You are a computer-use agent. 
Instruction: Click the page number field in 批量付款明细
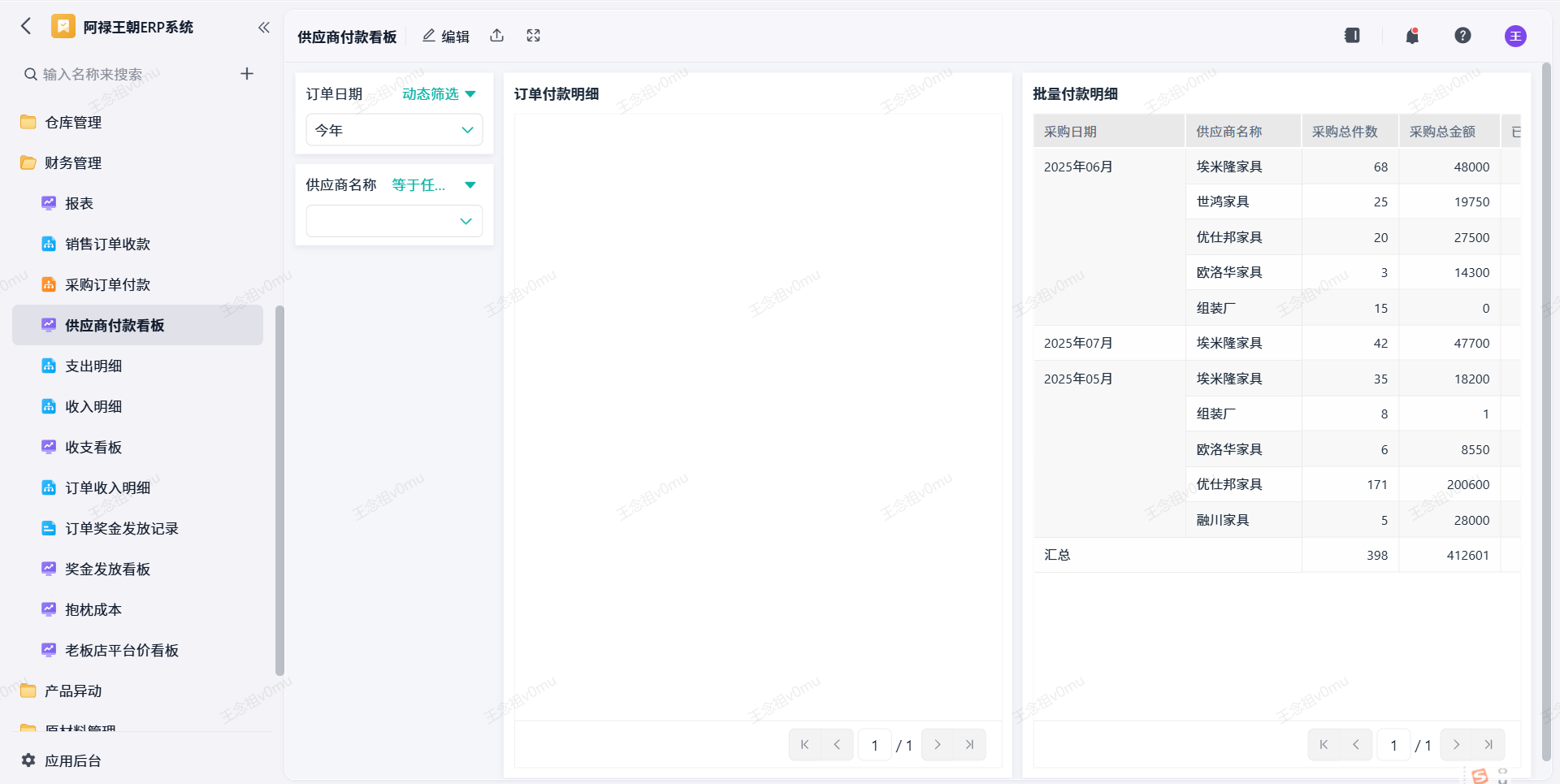tap(1394, 745)
